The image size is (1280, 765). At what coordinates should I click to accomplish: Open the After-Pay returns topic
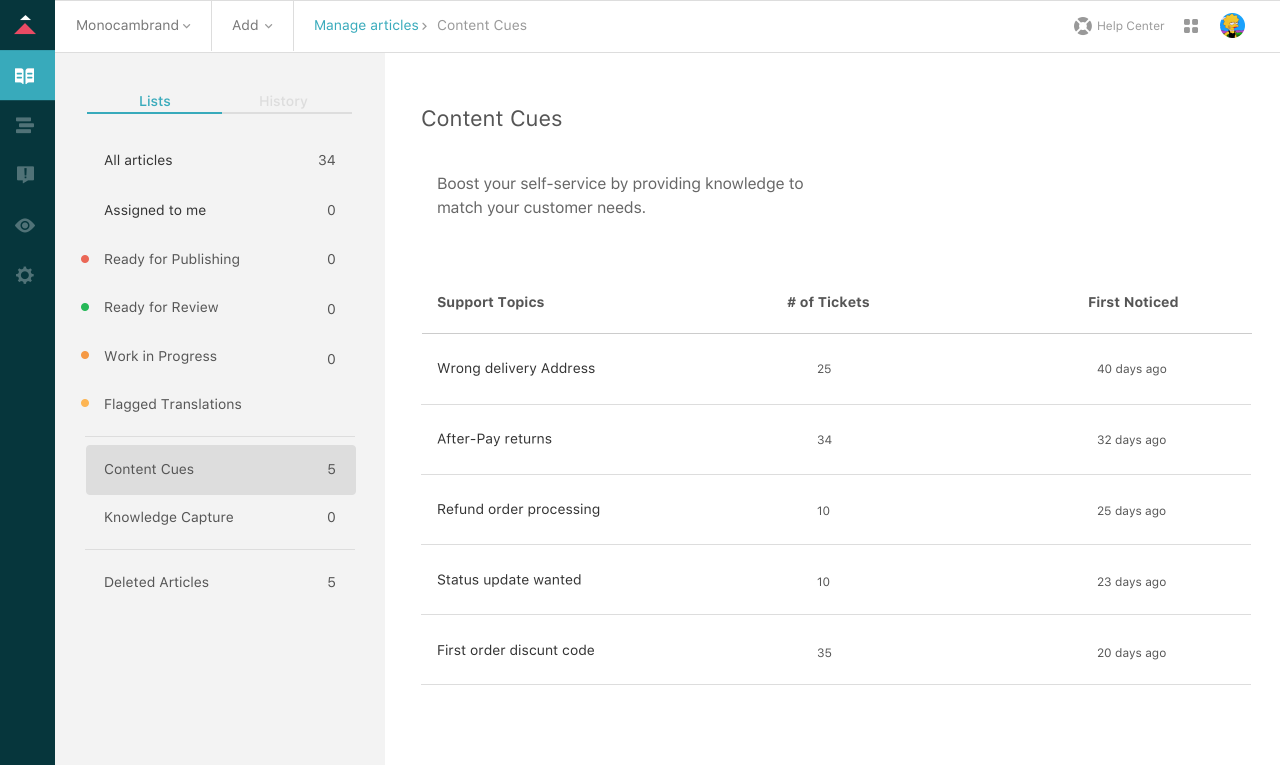pos(494,438)
